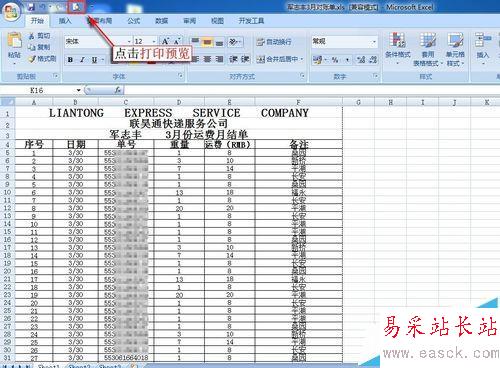Open the 开发工具 ribbon tab

coord(251,21)
